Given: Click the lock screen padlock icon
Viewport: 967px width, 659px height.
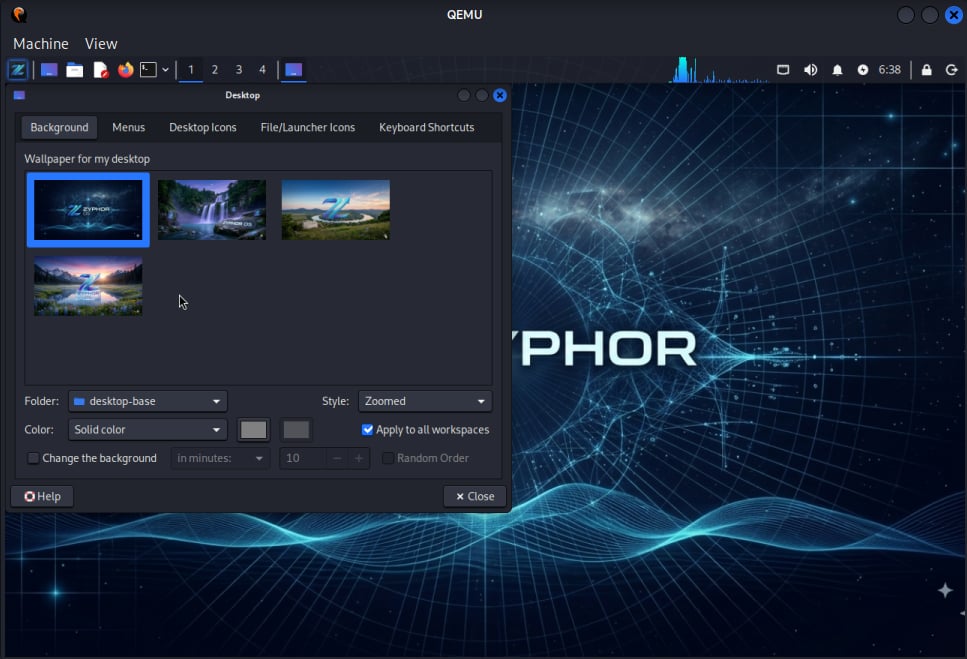Looking at the screenshot, I should pos(926,70).
